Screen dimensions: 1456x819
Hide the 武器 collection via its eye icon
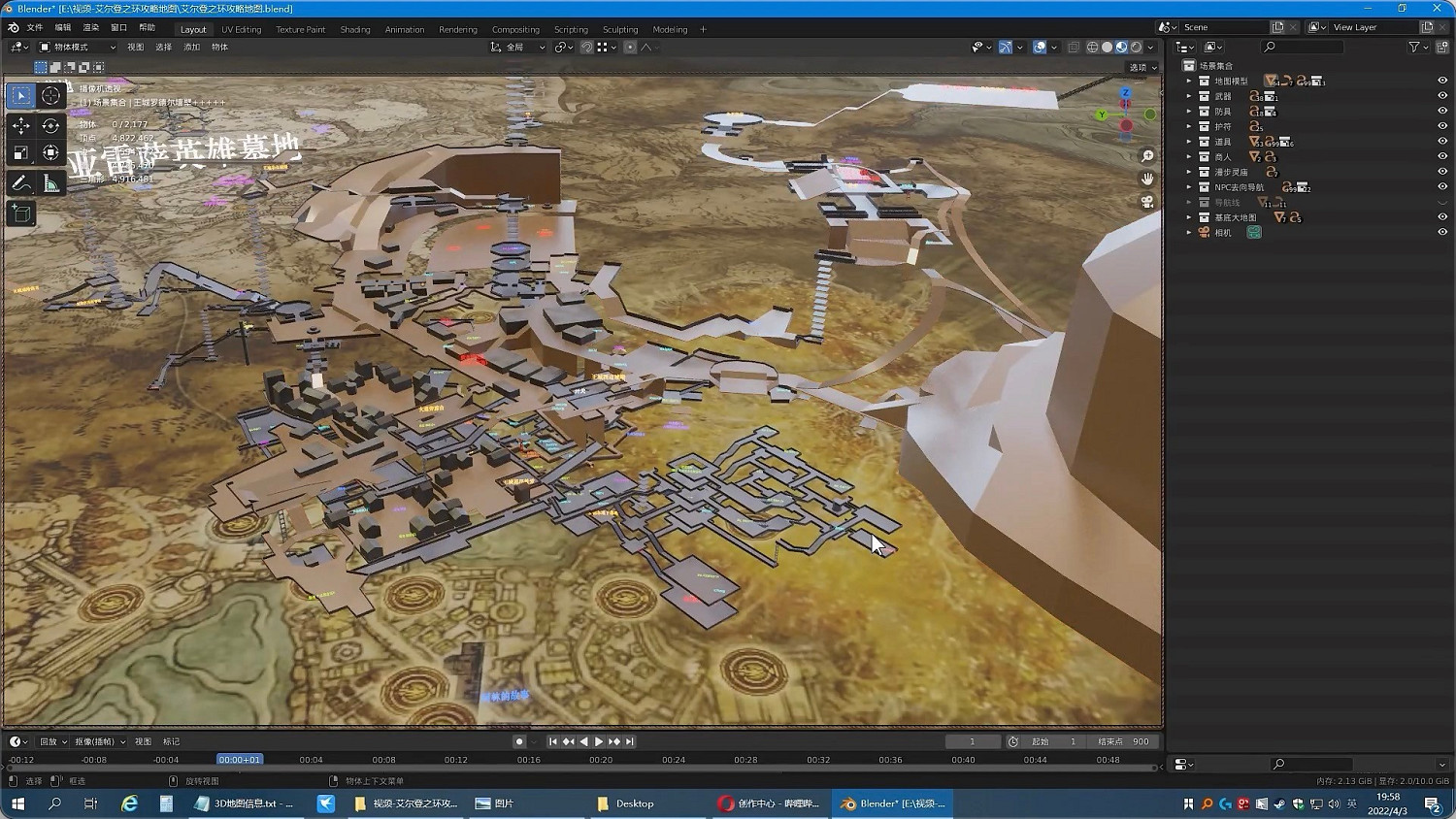click(x=1442, y=96)
